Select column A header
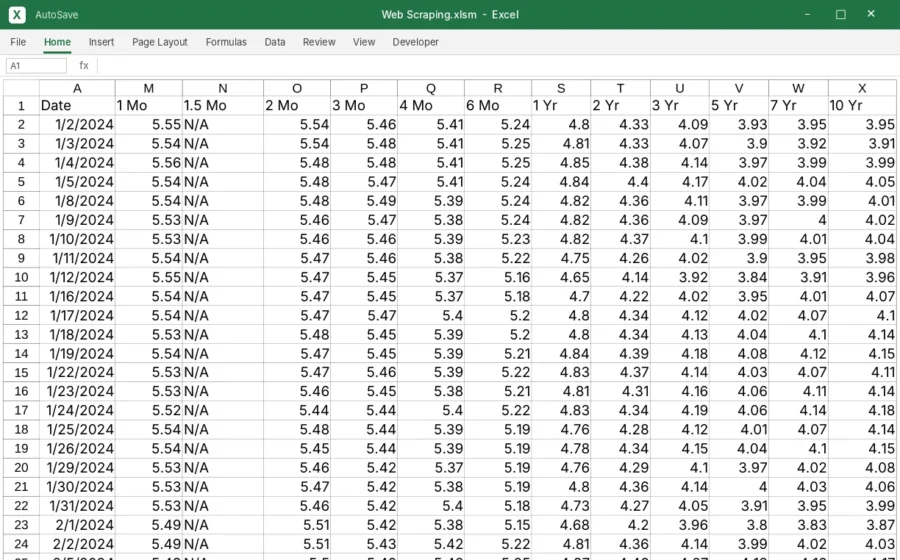900x560 pixels. coord(77,88)
